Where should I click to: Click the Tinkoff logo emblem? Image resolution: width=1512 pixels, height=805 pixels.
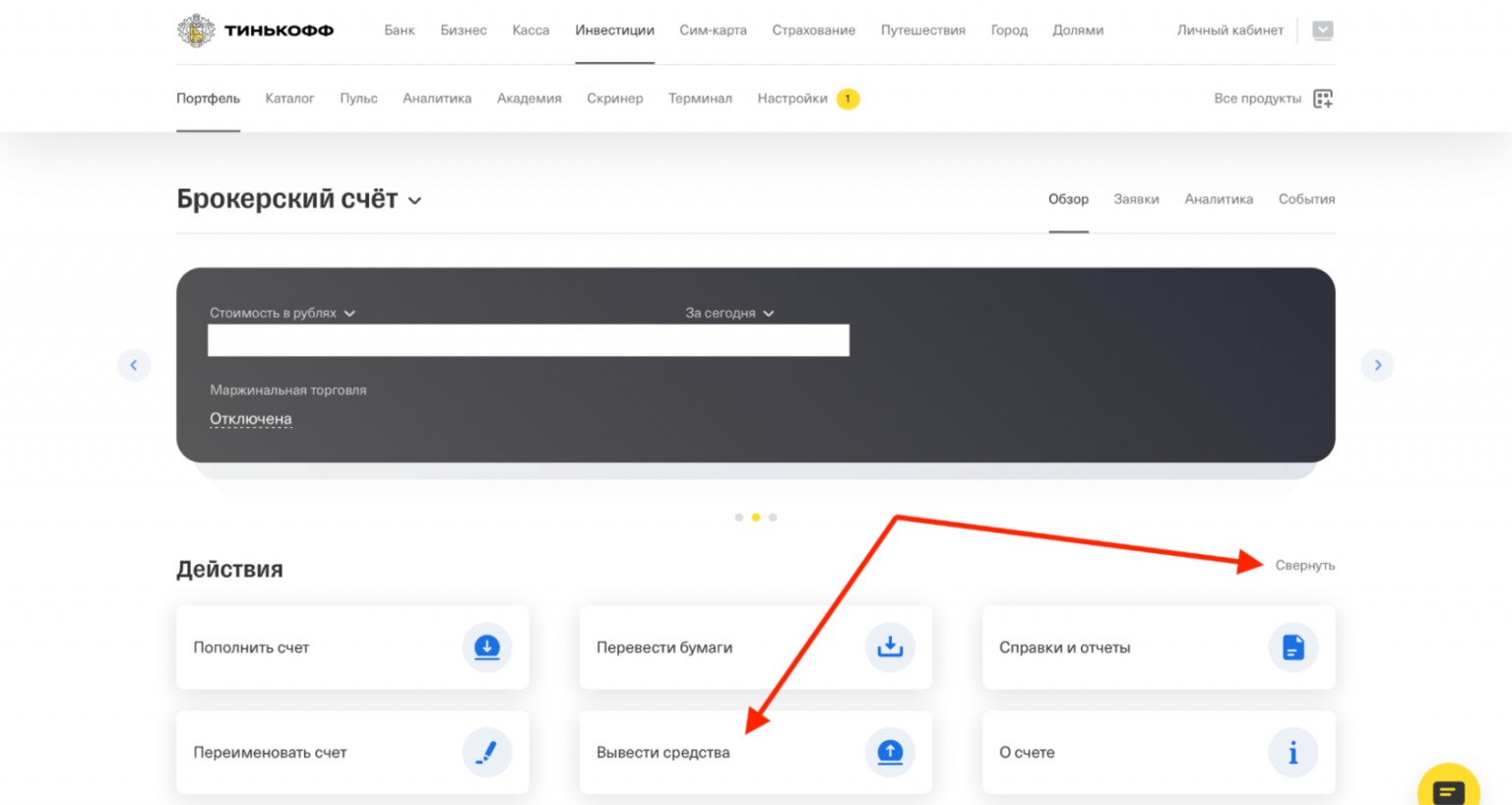tap(196, 31)
